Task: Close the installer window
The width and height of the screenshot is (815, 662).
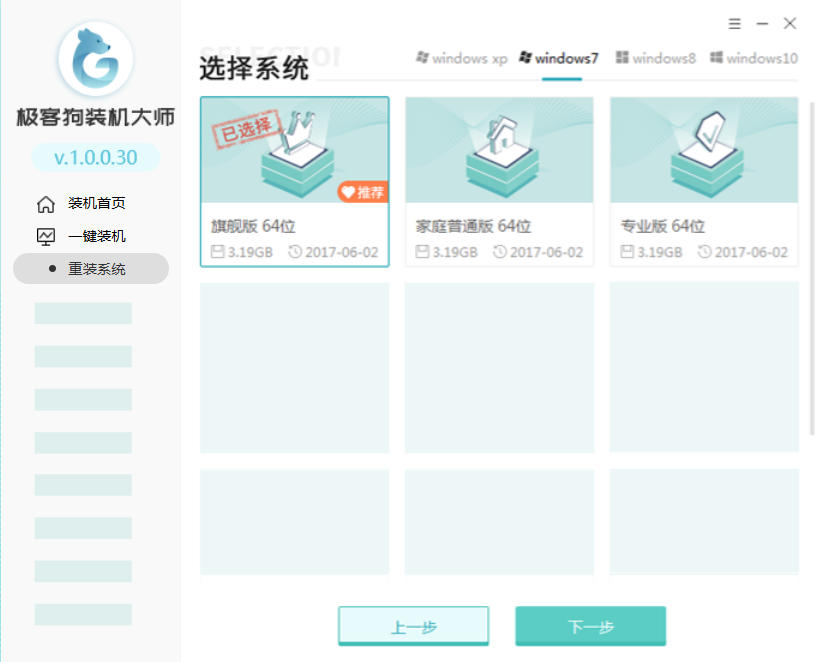Action: pyautogui.click(x=790, y=23)
